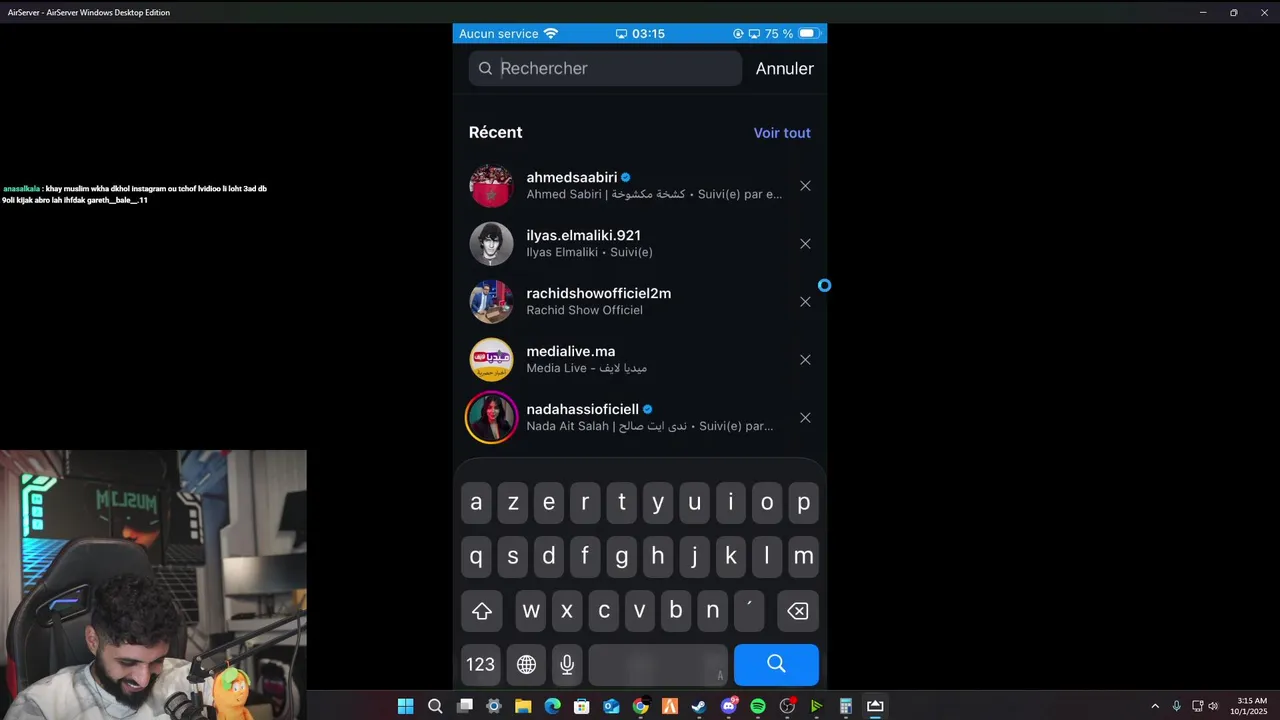Remove ilyas.elmaliki.921 from recent searches
This screenshot has width=1280, height=720.
(805, 244)
